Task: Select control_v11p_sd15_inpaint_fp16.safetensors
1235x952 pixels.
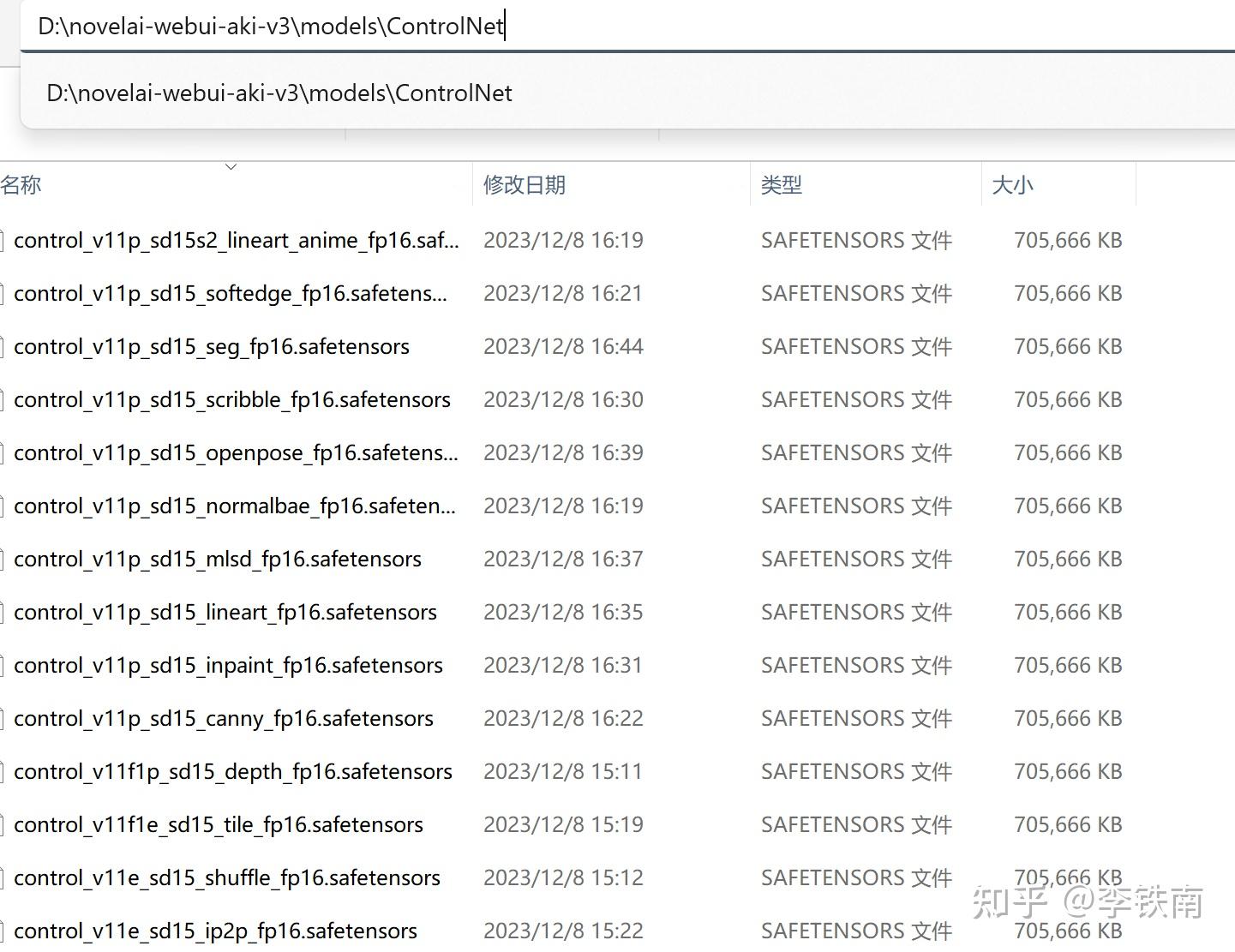Action: tap(228, 665)
